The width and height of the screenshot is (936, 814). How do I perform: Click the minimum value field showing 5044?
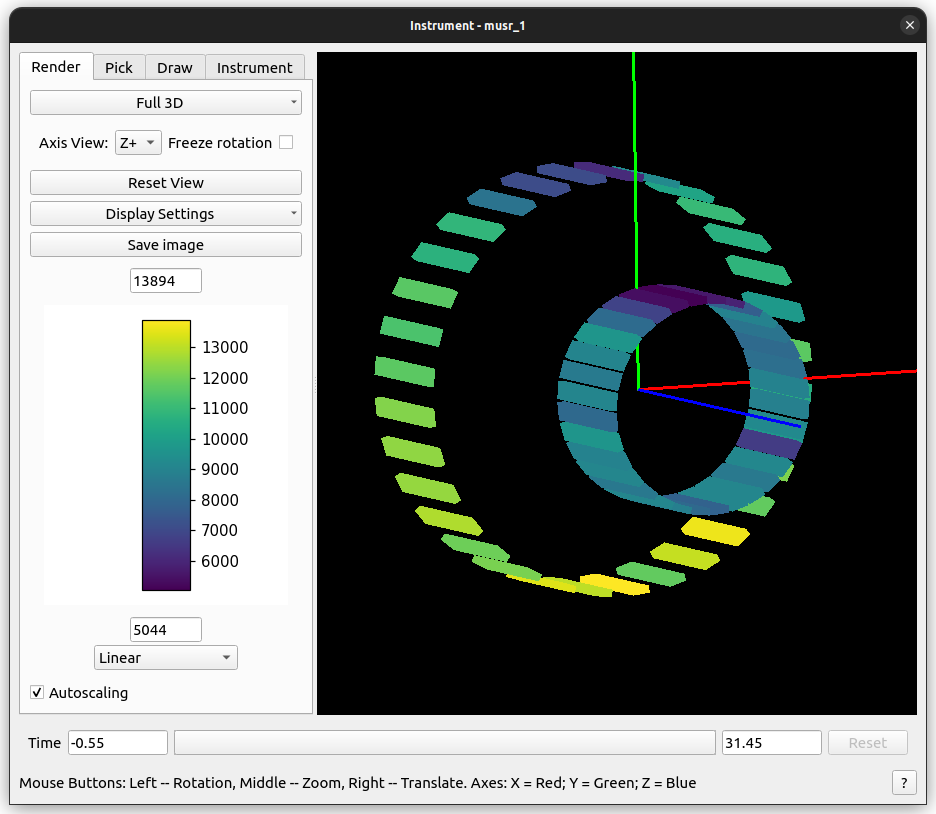(166, 629)
